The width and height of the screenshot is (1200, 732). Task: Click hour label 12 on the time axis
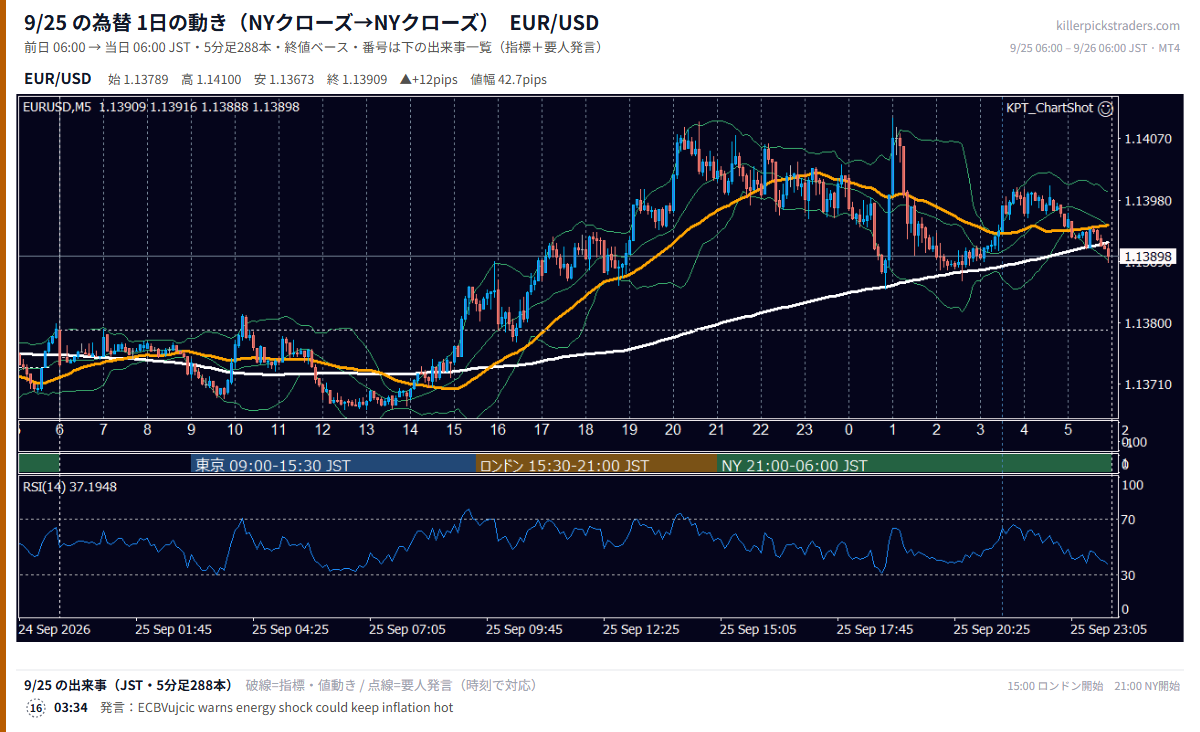coord(322,430)
